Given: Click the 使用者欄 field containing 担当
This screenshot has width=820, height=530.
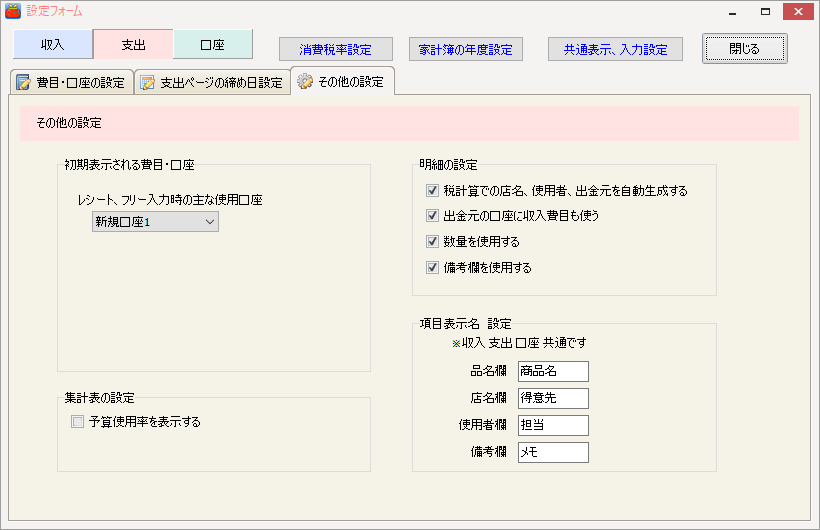Looking at the screenshot, I should 553,425.
